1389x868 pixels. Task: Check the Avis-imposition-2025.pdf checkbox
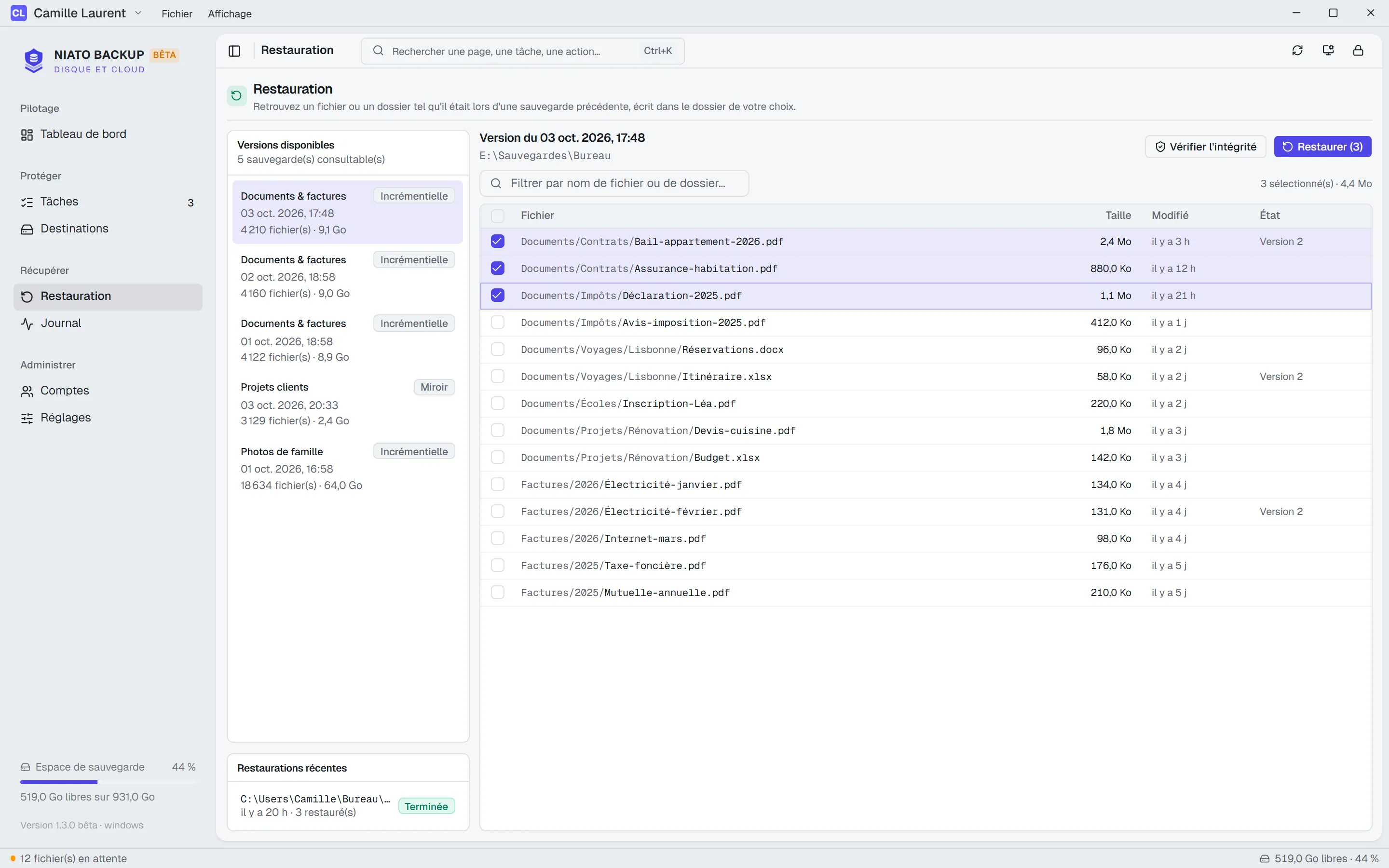pos(498,322)
